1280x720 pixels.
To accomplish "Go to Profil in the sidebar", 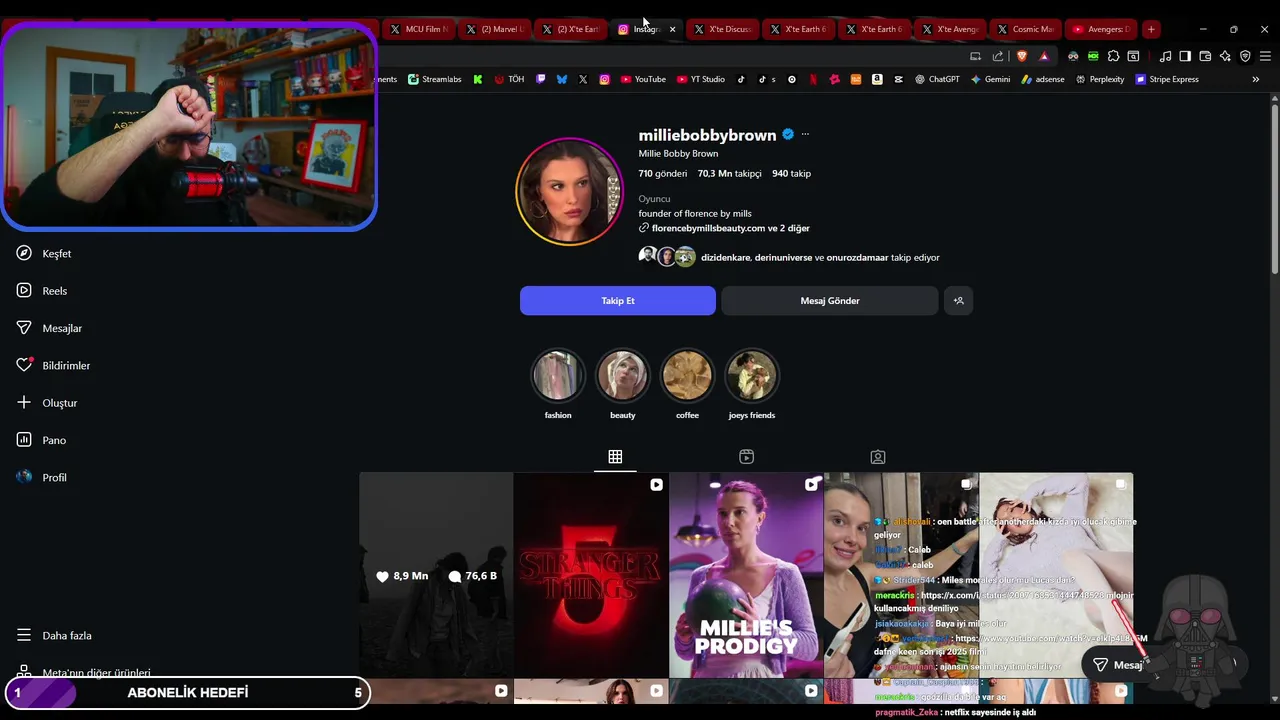I will (41, 478).
